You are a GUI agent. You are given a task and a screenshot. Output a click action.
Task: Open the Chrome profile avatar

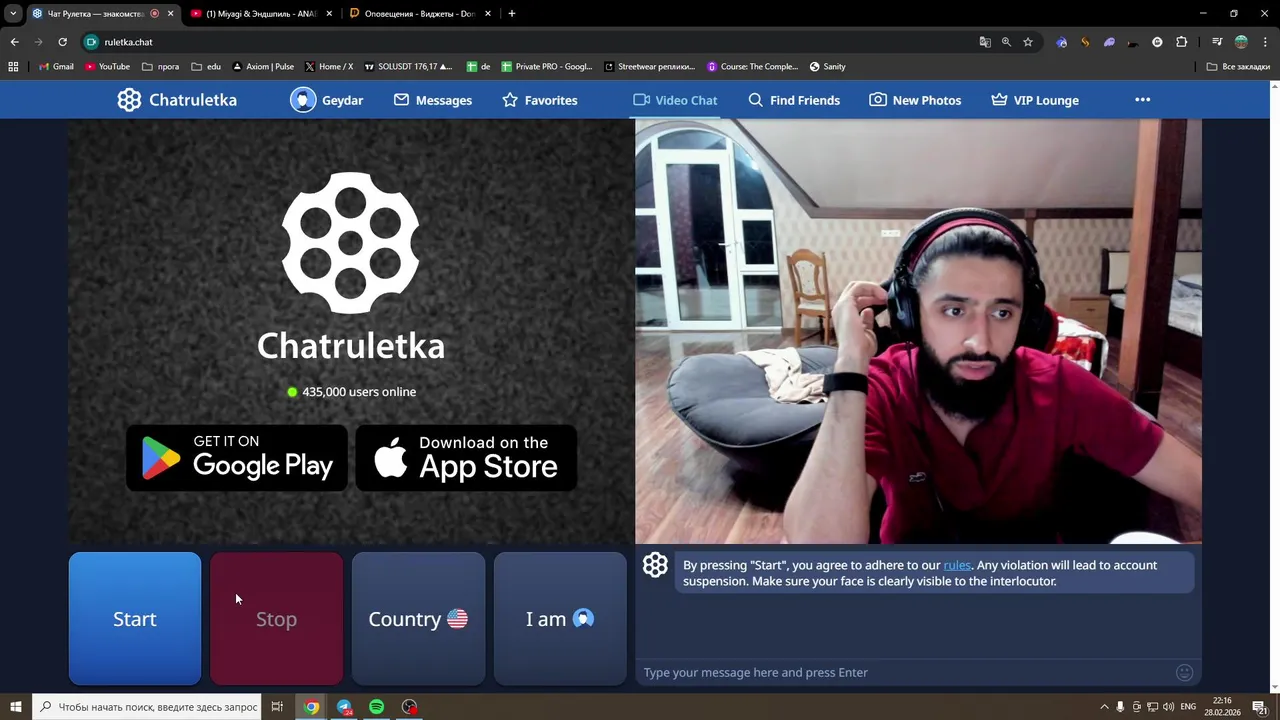[1241, 42]
